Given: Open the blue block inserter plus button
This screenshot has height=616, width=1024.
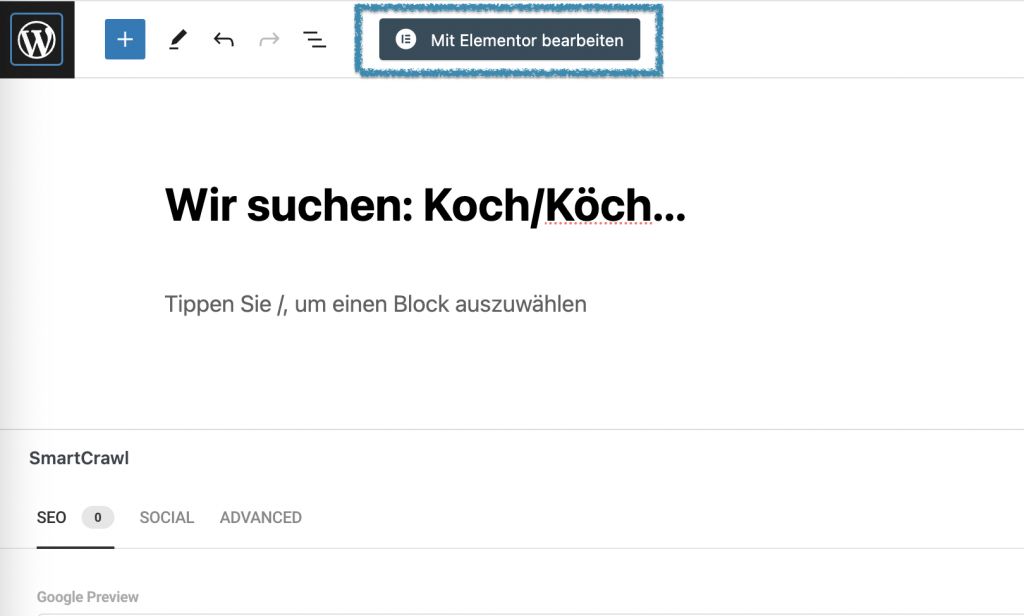Looking at the screenshot, I should coord(125,40).
